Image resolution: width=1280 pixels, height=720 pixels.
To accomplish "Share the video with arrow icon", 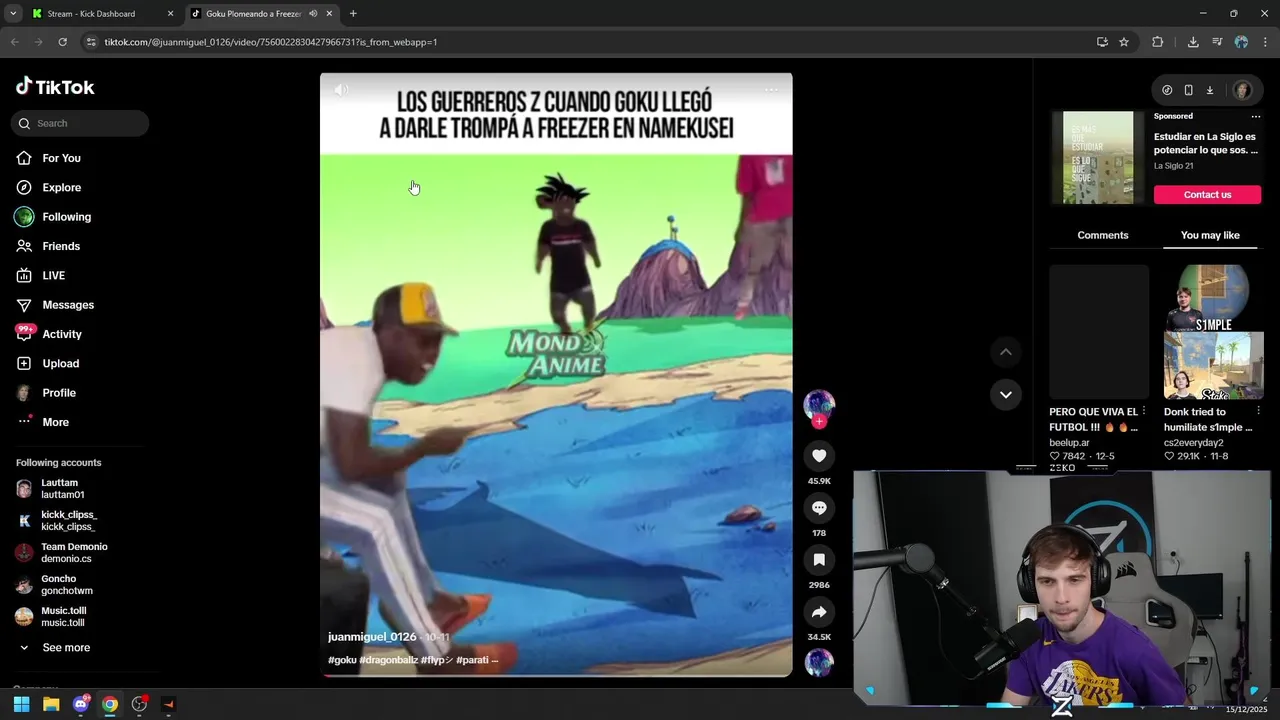I will [x=819, y=612].
